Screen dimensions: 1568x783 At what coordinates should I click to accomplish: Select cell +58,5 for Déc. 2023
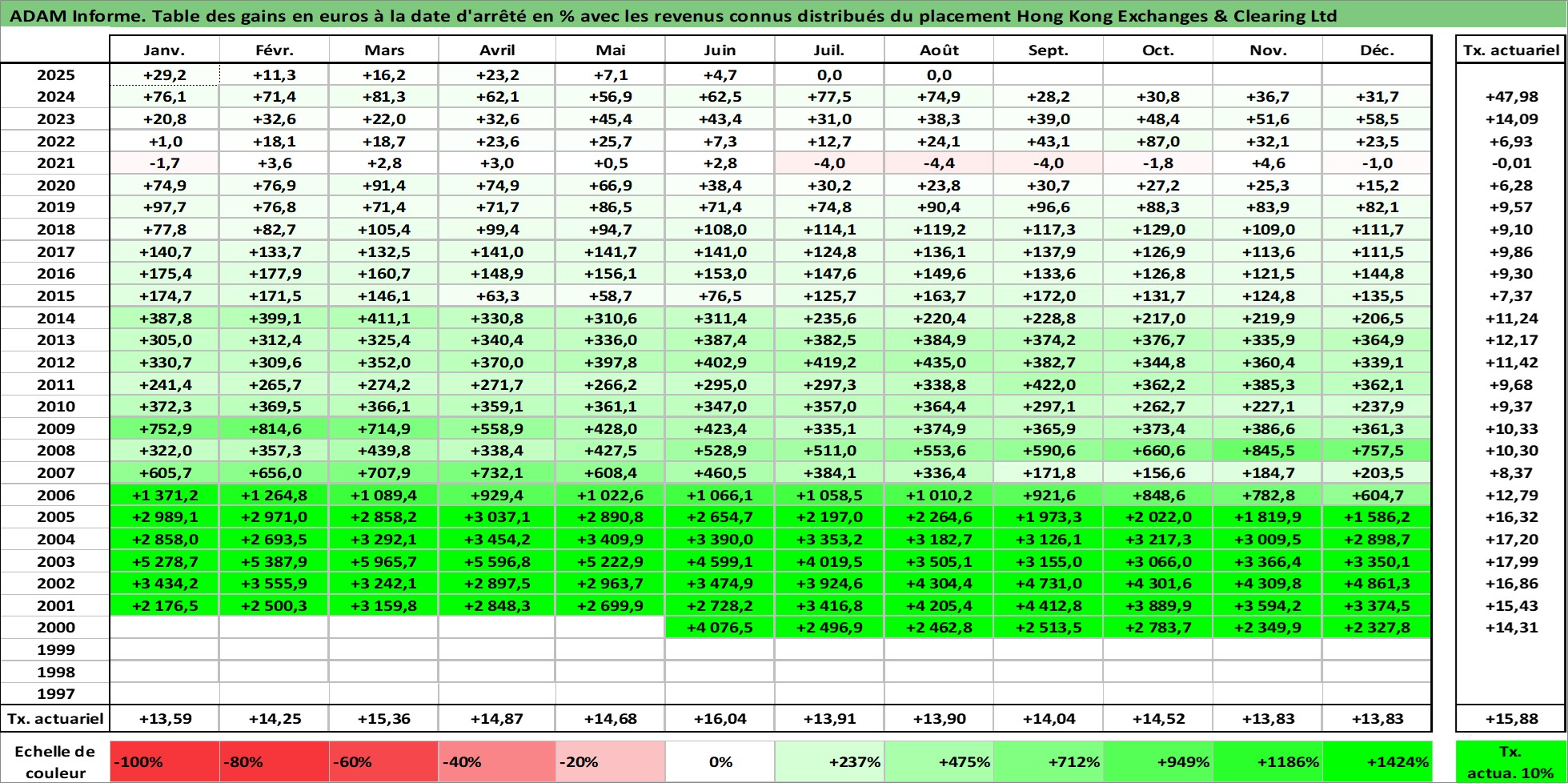(1377, 119)
